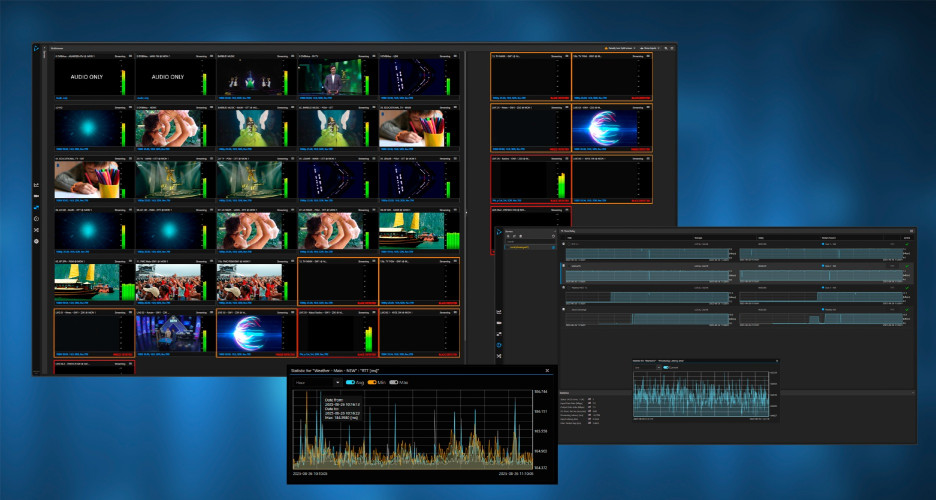Close the small latency chart popup

tap(777, 361)
